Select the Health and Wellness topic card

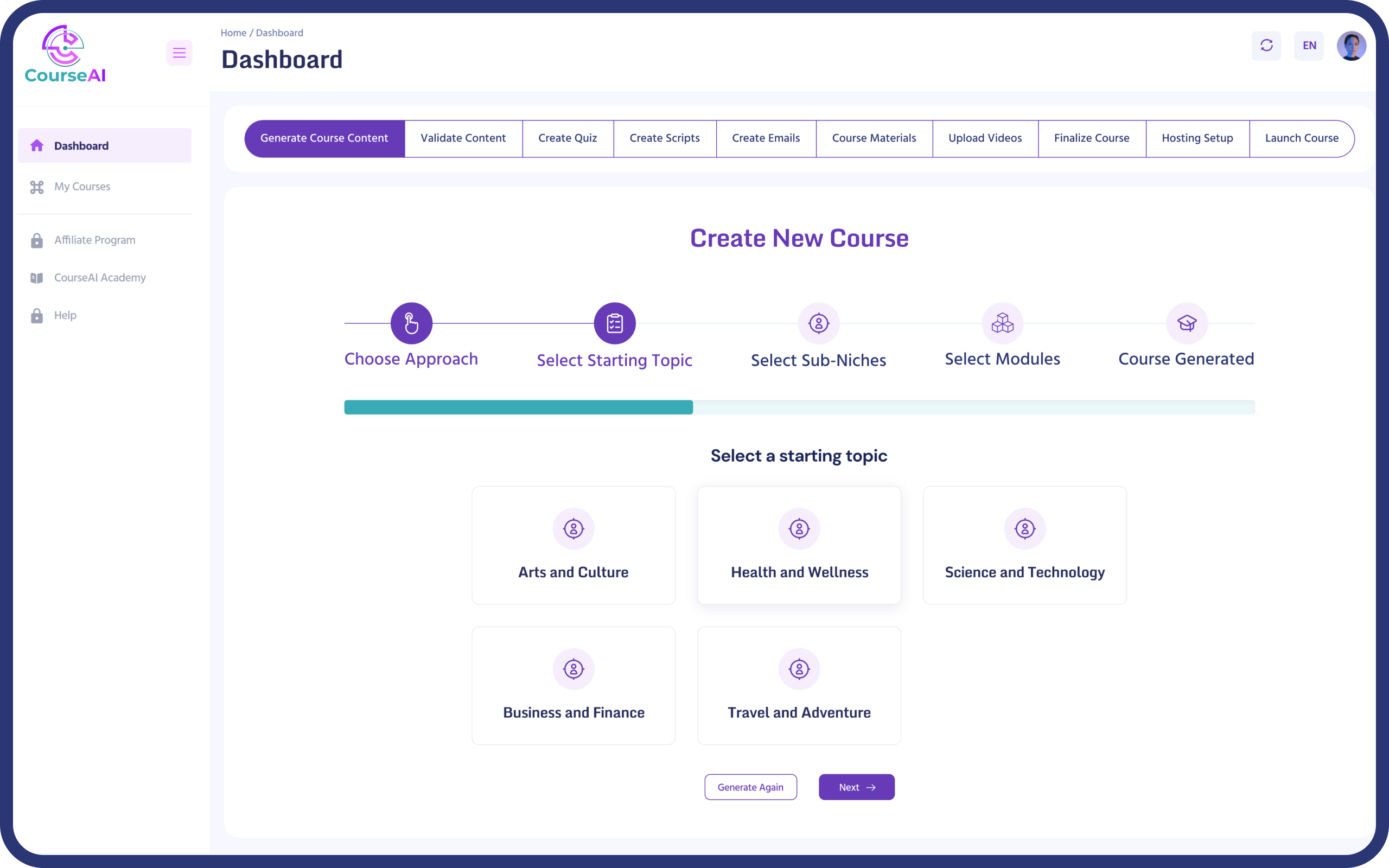pyautogui.click(x=799, y=544)
